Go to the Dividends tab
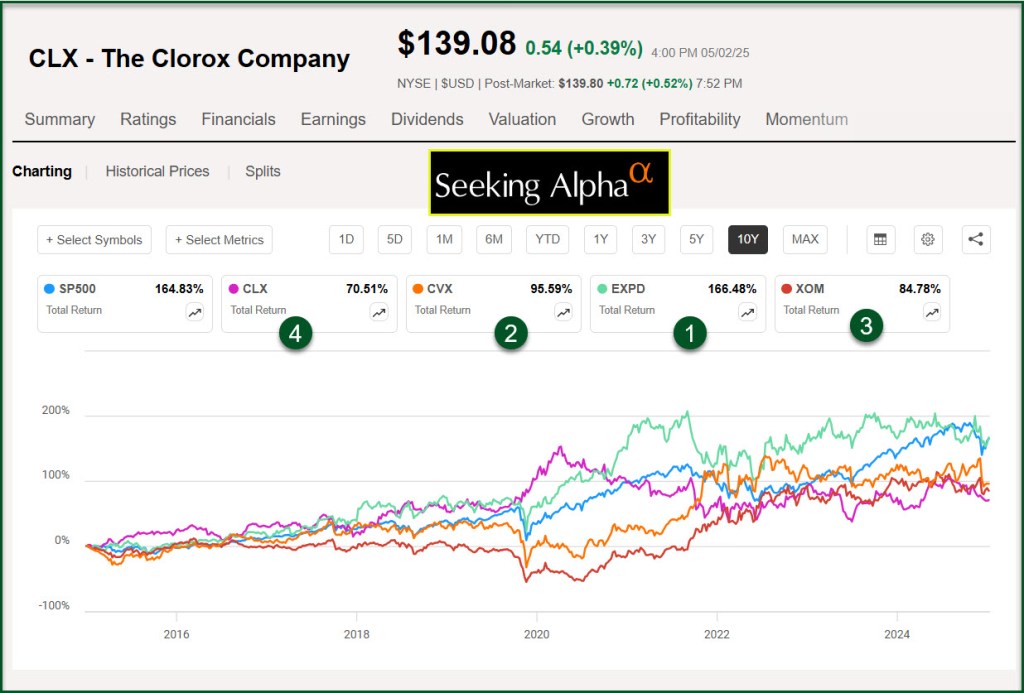The width and height of the screenshot is (1024, 693). (x=427, y=119)
